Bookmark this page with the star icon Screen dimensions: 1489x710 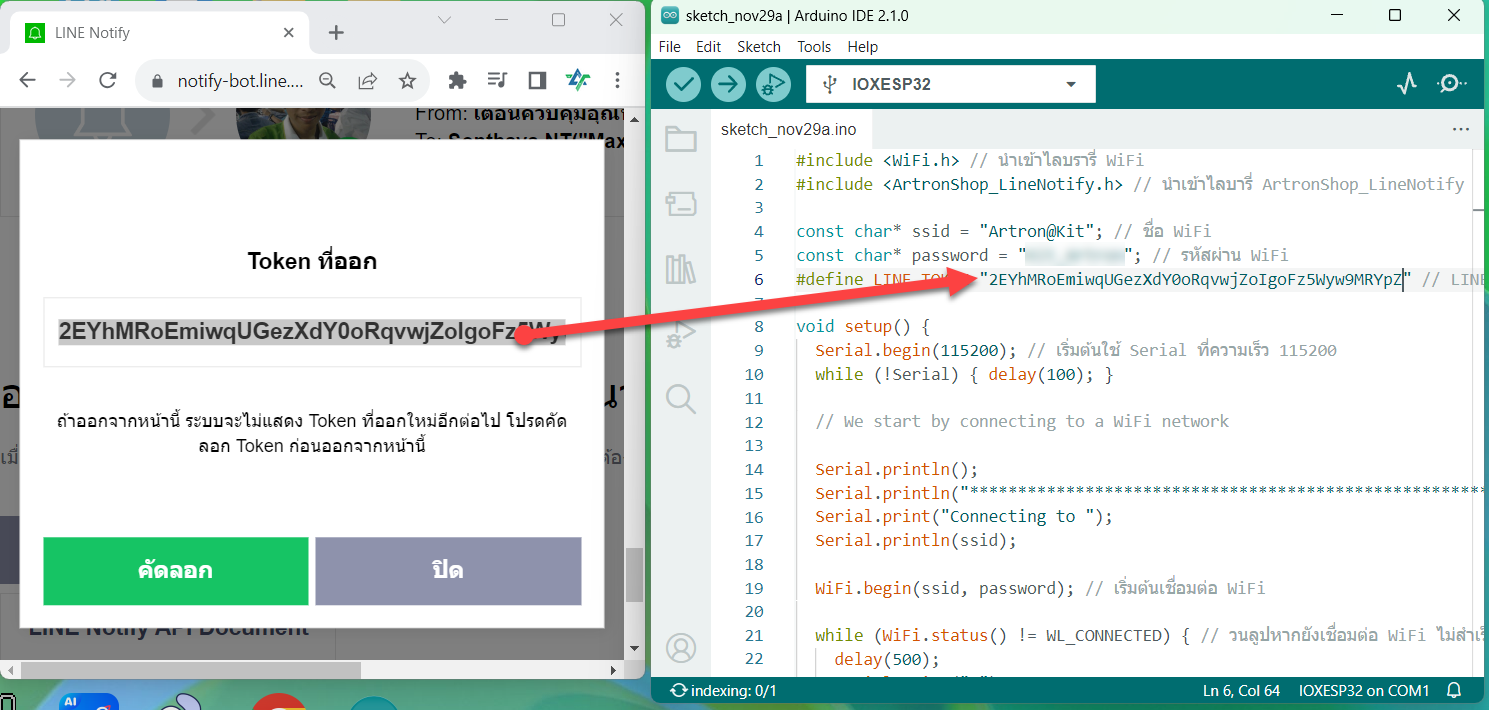407,81
